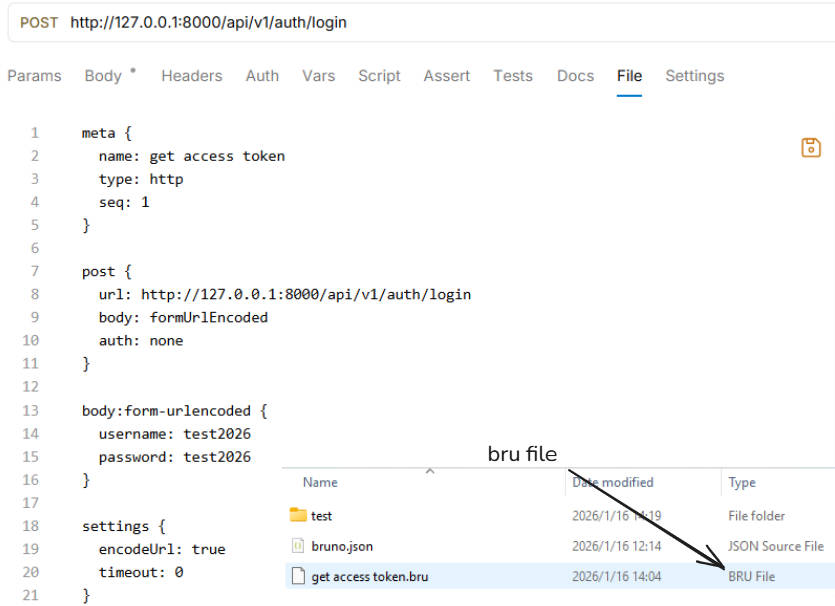Switch to the Script tab
Image resolution: width=835 pixels, height=606 pixels.
379,76
